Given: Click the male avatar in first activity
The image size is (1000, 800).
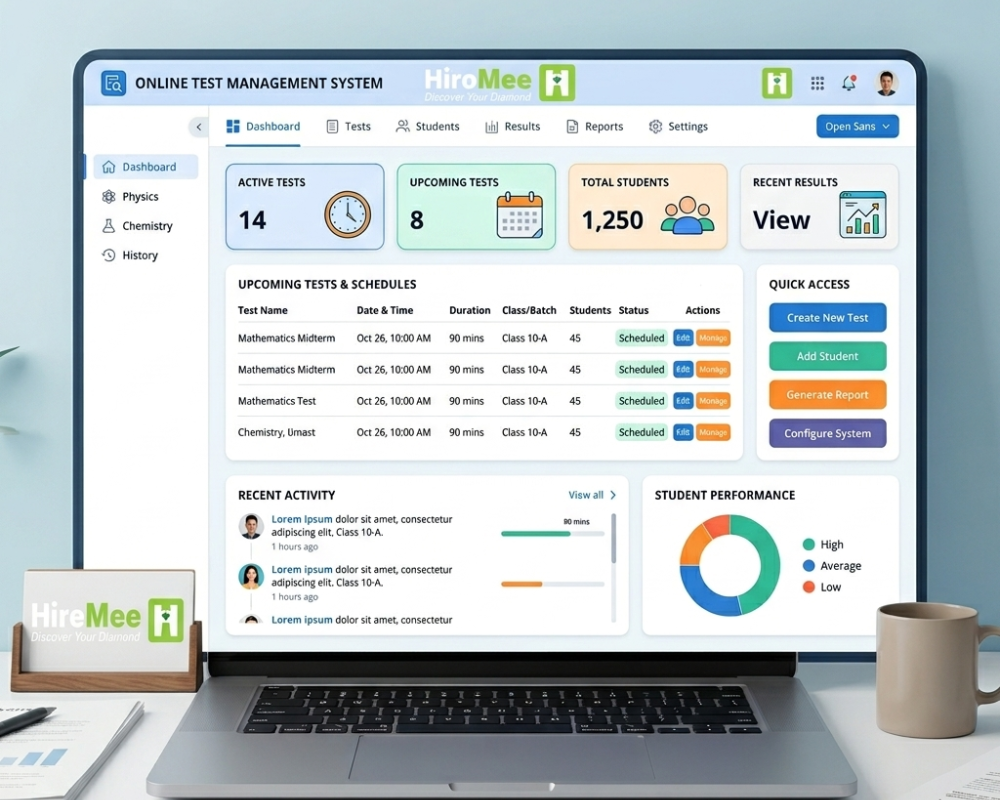Looking at the screenshot, I should (251, 526).
